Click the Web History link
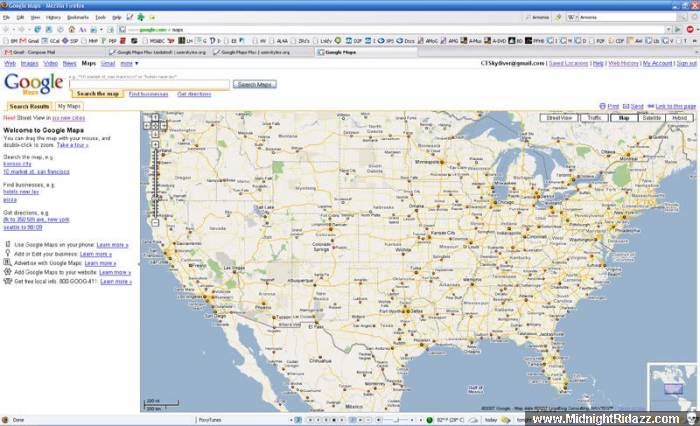Viewport: 700px width, 426px height. tap(623, 63)
